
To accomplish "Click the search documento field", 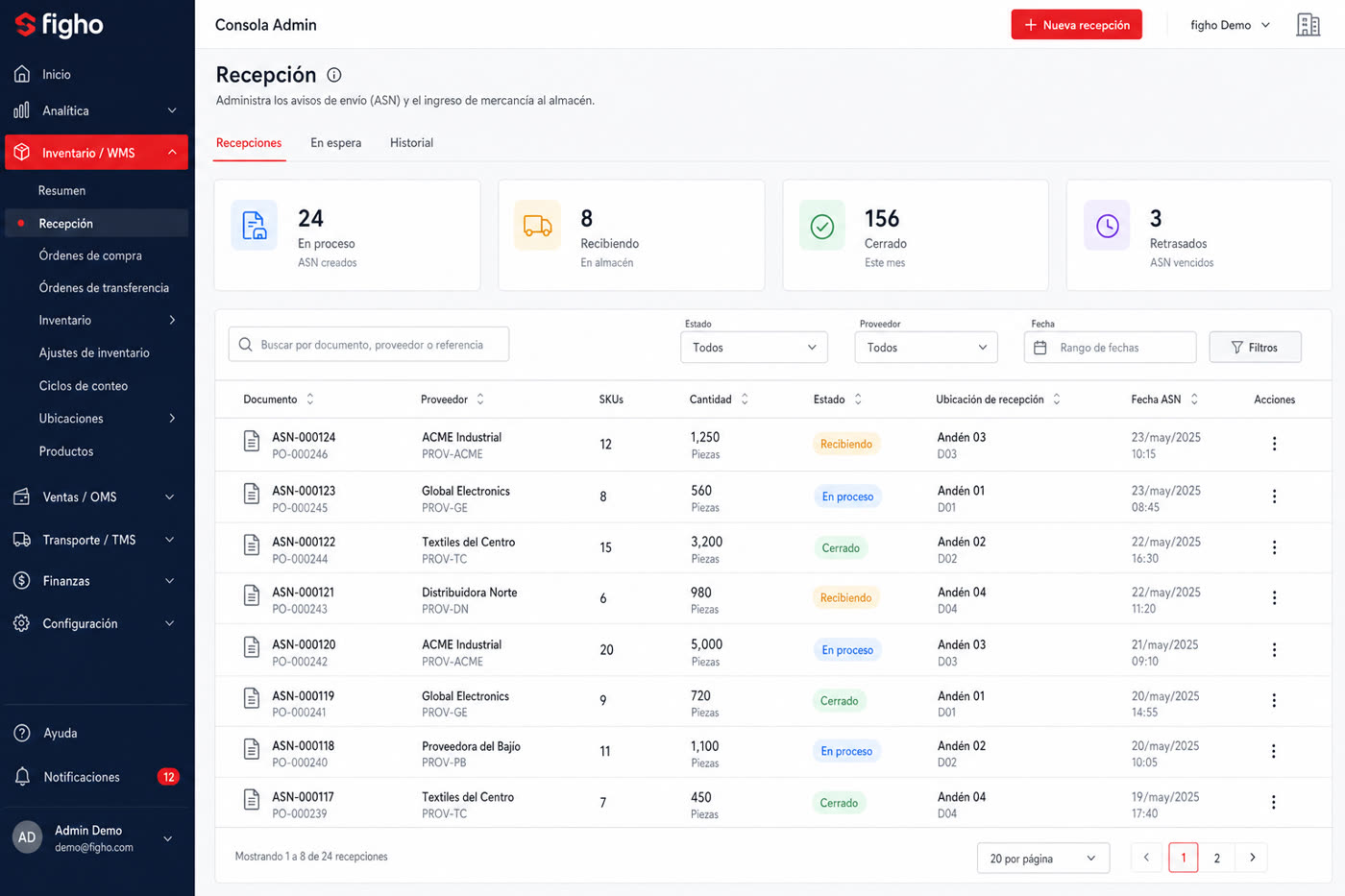I will click(x=369, y=345).
